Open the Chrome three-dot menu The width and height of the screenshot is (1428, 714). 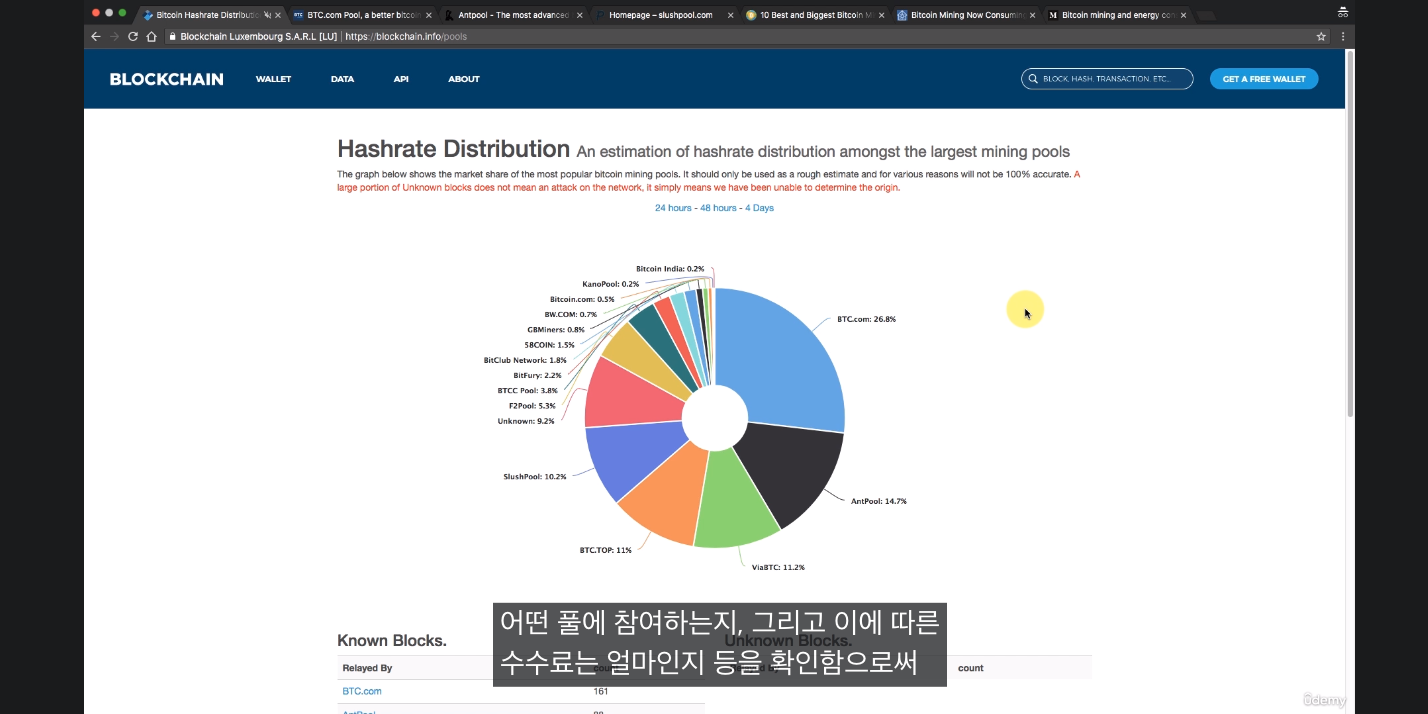point(1342,36)
